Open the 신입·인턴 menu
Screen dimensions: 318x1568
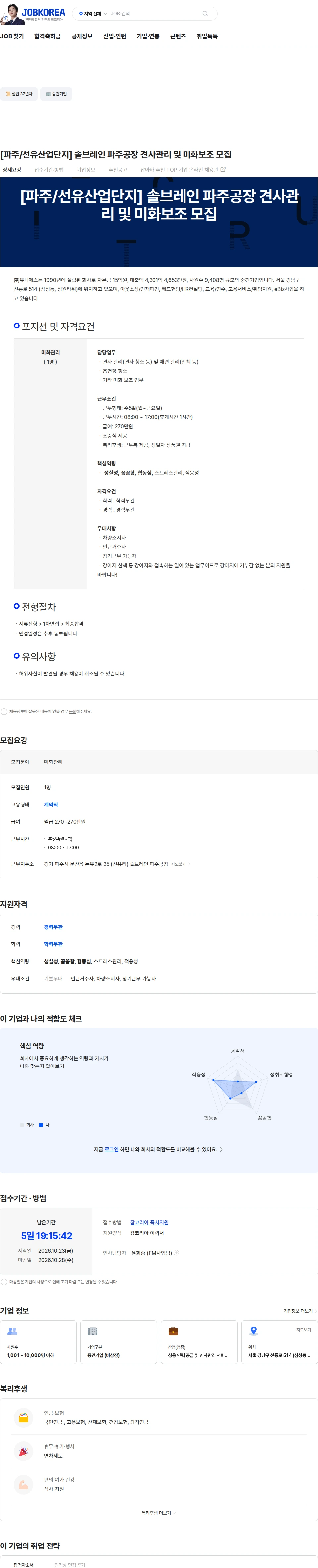(115, 36)
